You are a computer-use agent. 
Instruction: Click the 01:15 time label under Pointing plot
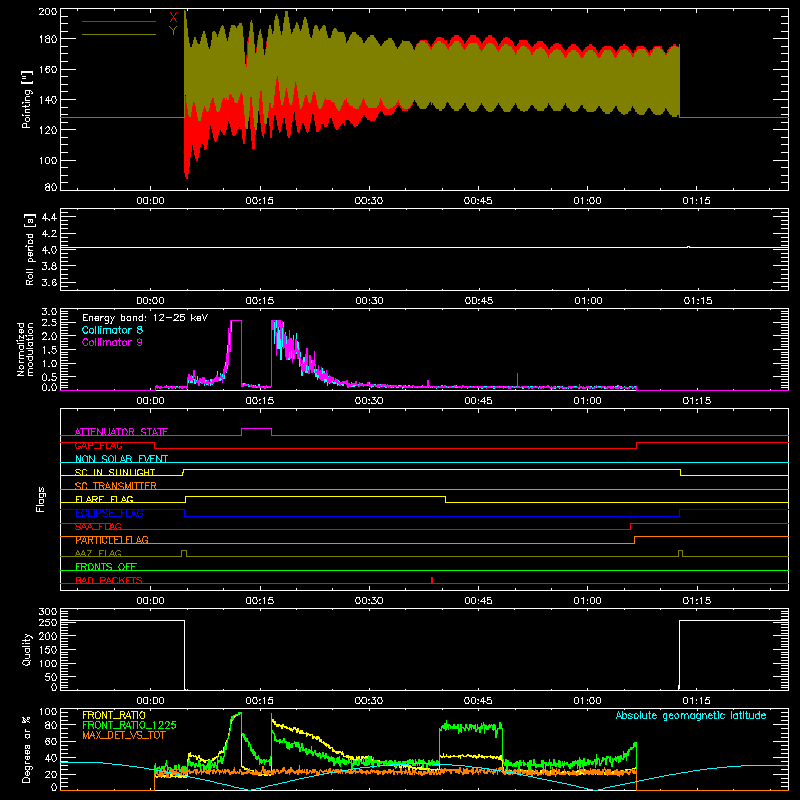tap(696, 201)
